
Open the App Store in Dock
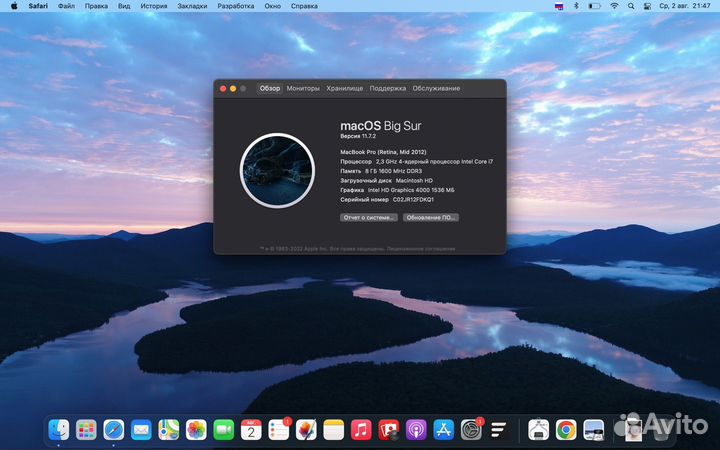click(444, 430)
